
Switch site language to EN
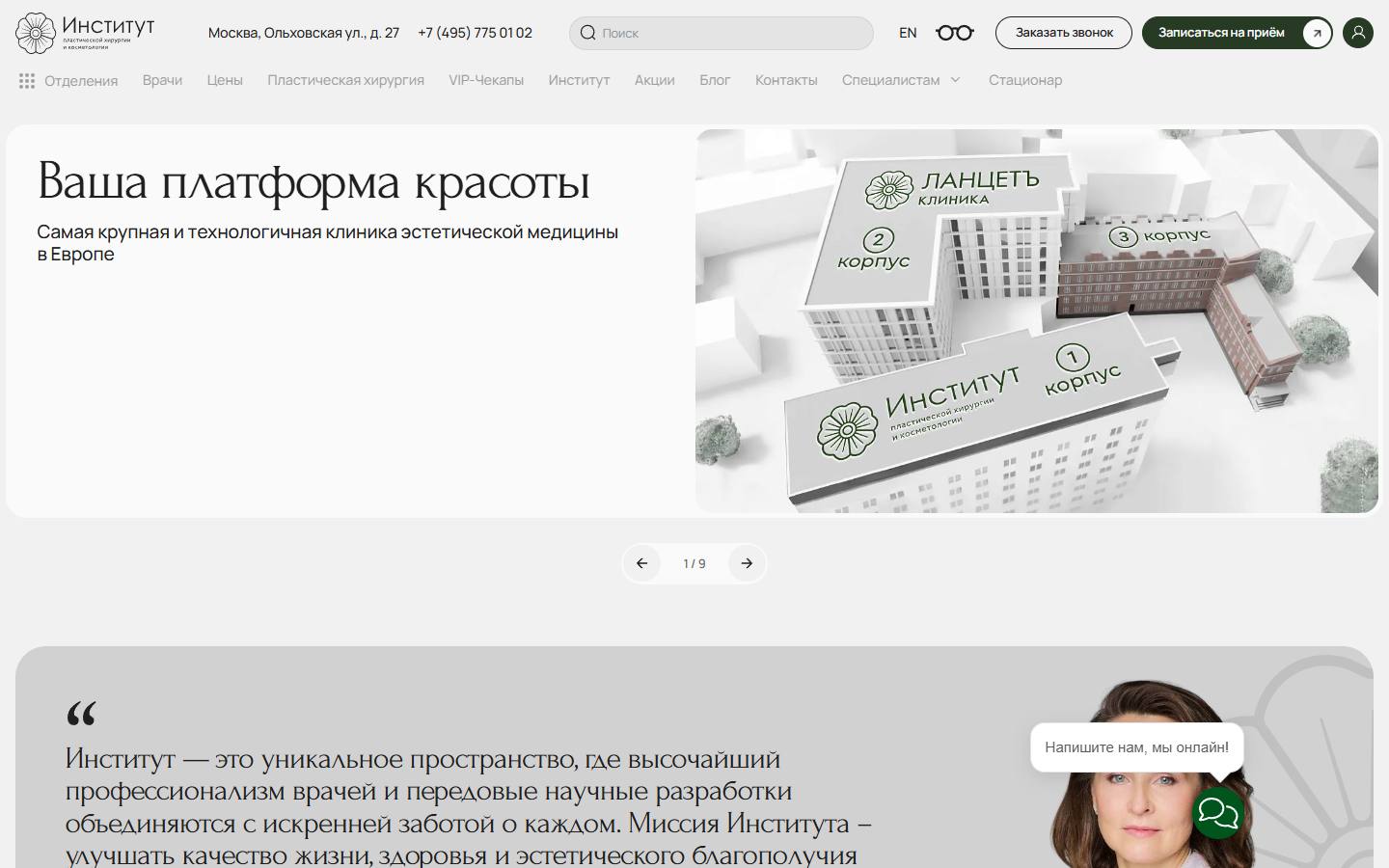point(908,33)
